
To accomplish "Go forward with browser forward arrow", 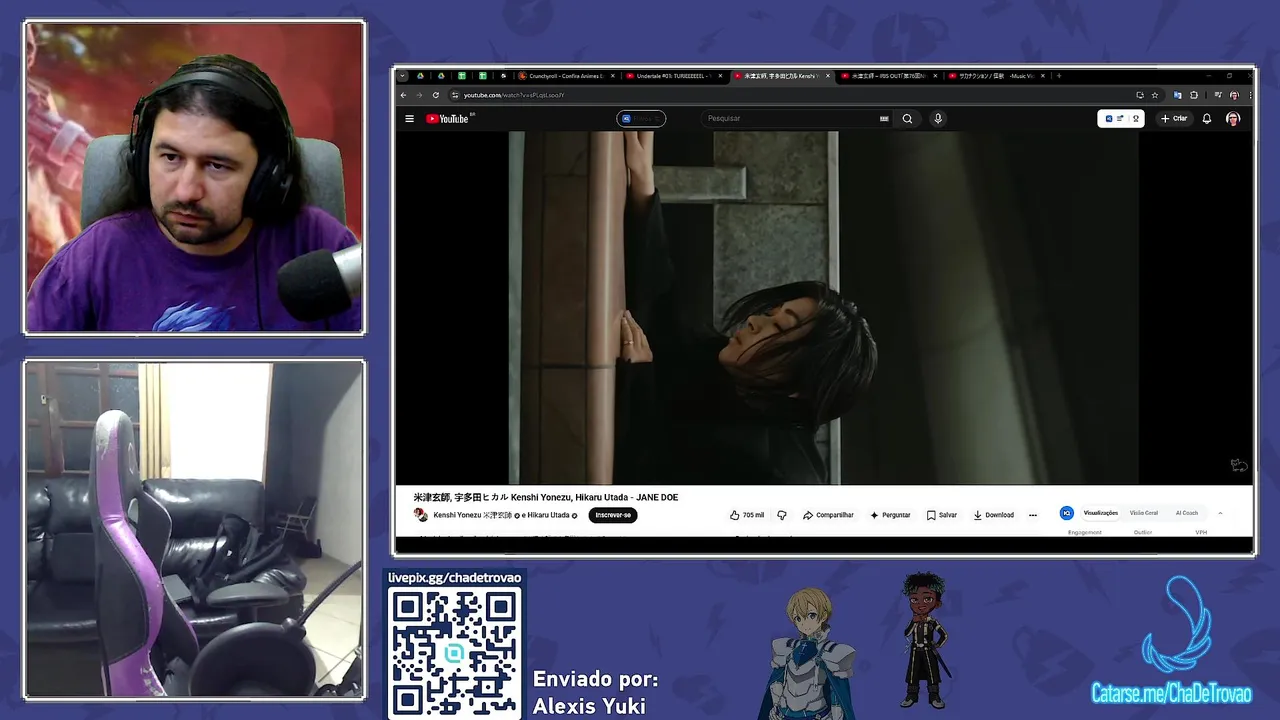I will [x=420, y=95].
